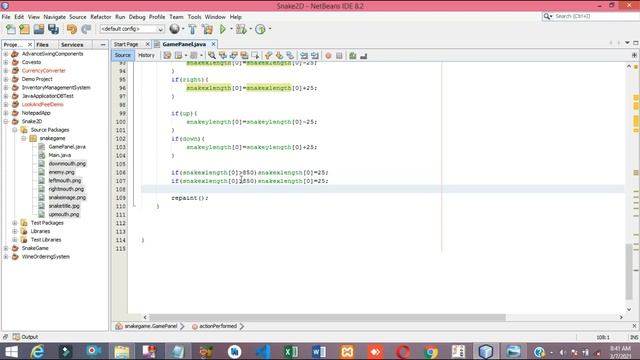Open the Output panel button
The image size is (640, 360).
(x=26, y=337)
